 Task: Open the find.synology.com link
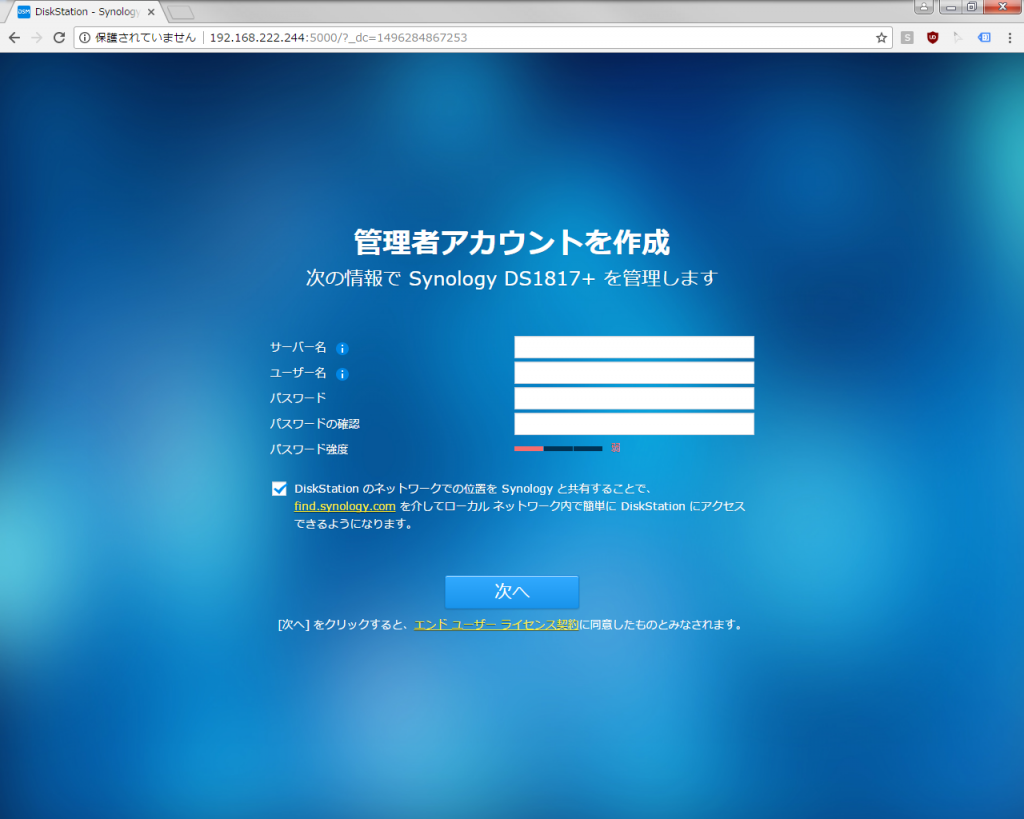click(x=345, y=506)
